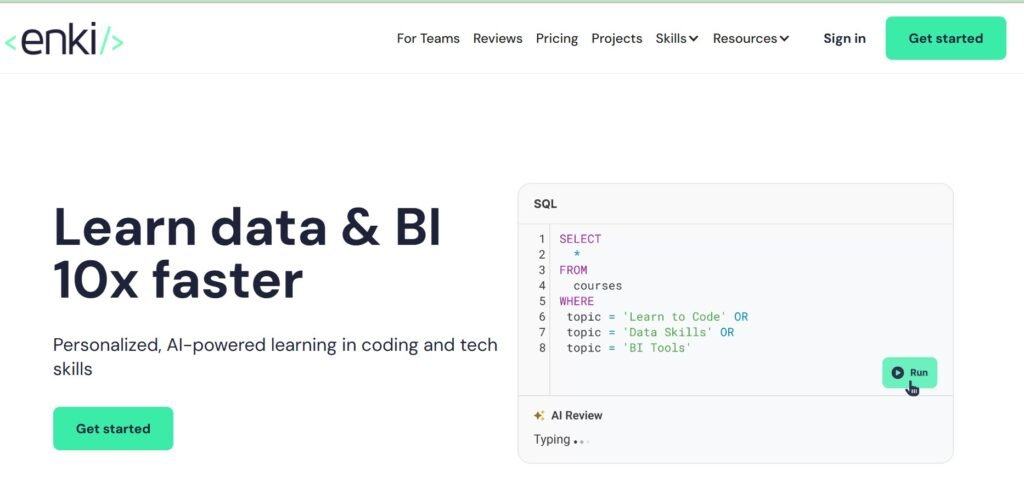
Task: Click the 'Data Skills' string
Action: coord(667,333)
